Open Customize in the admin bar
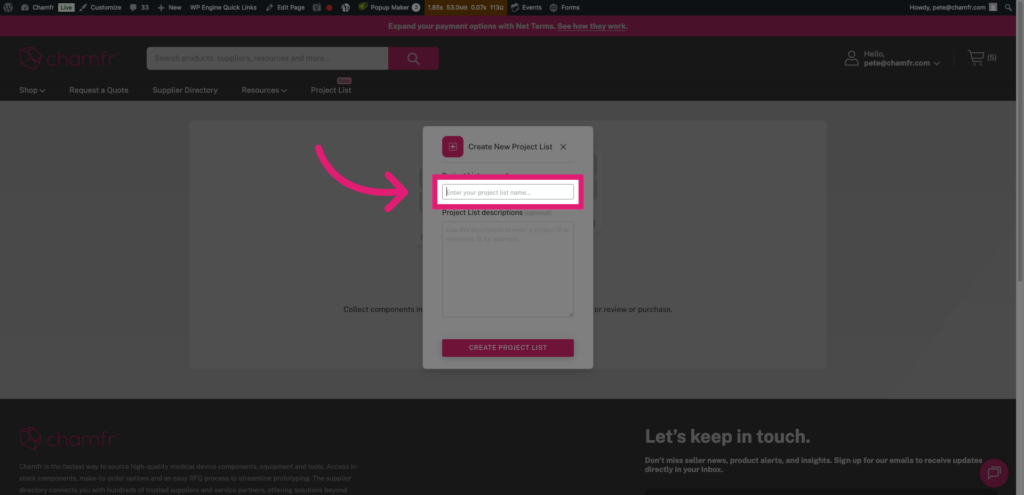 (101, 7)
